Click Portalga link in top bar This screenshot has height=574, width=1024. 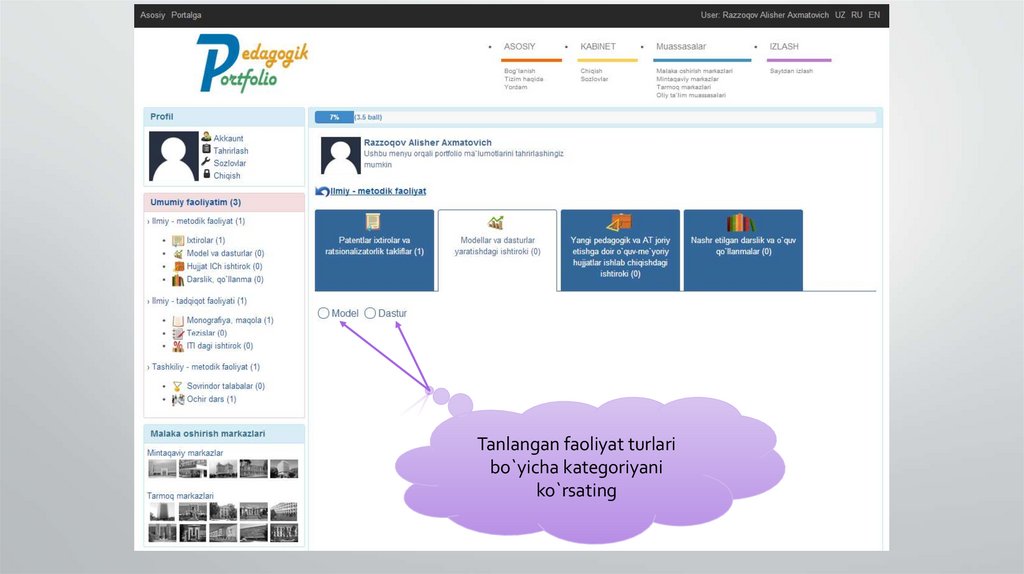pyautogui.click(x=186, y=15)
